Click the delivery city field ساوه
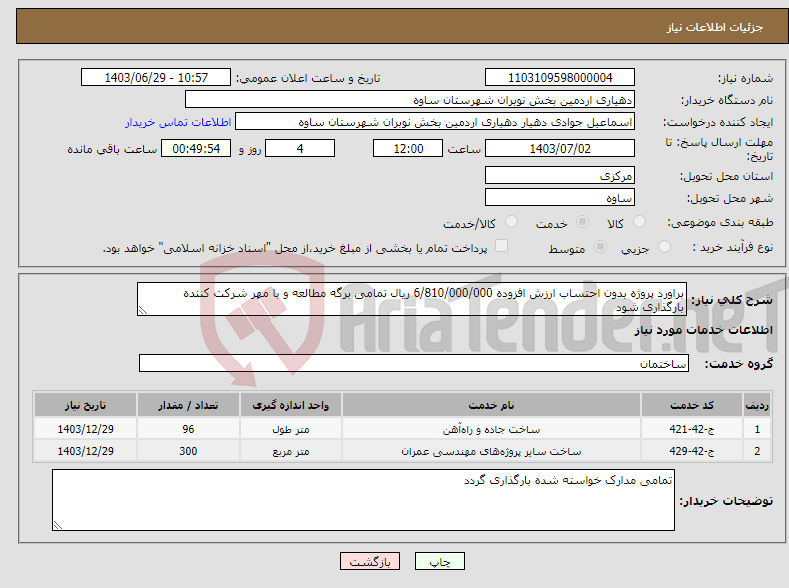Image resolution: width=789 pixels, height=588 pixels. tap(560, 197)
